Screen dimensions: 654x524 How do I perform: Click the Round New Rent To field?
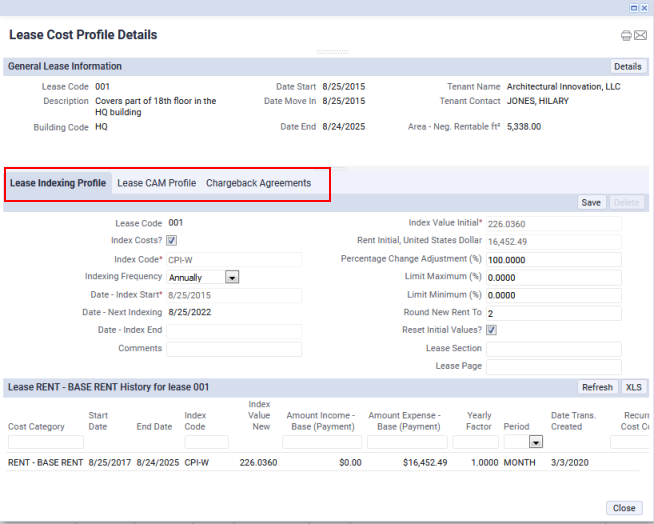[x=554, y=313]
